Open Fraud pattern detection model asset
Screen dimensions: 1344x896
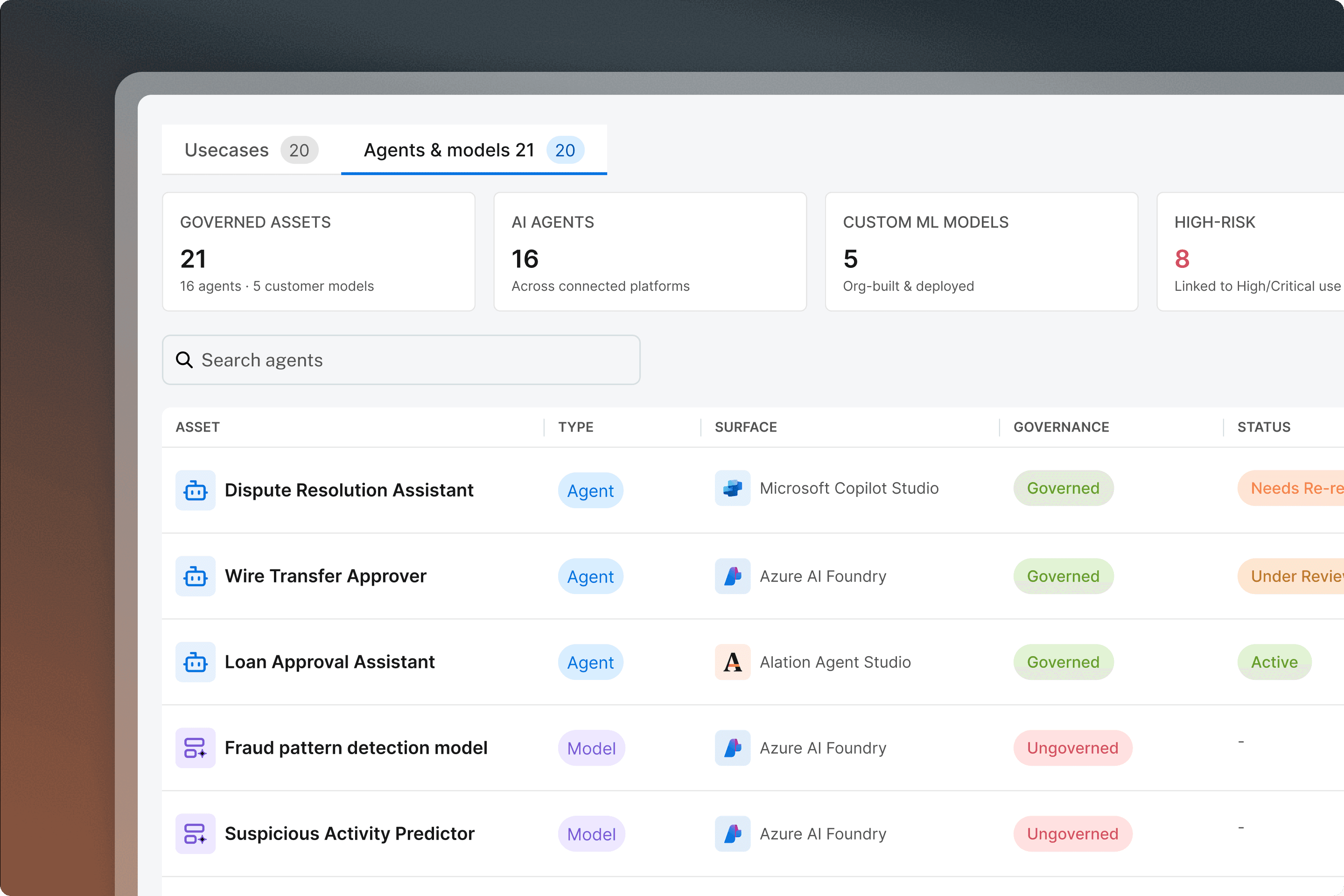(x=356, y=748)
